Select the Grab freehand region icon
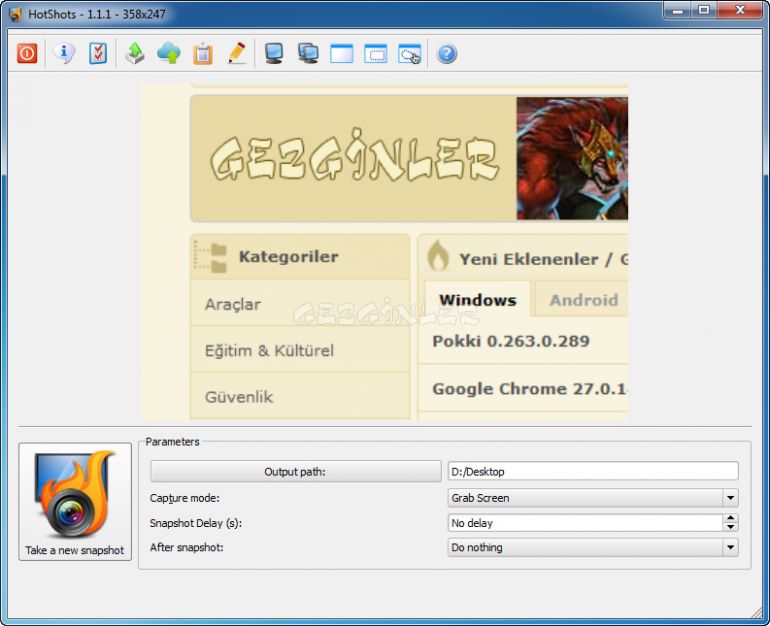 click(x=410, y=54)
